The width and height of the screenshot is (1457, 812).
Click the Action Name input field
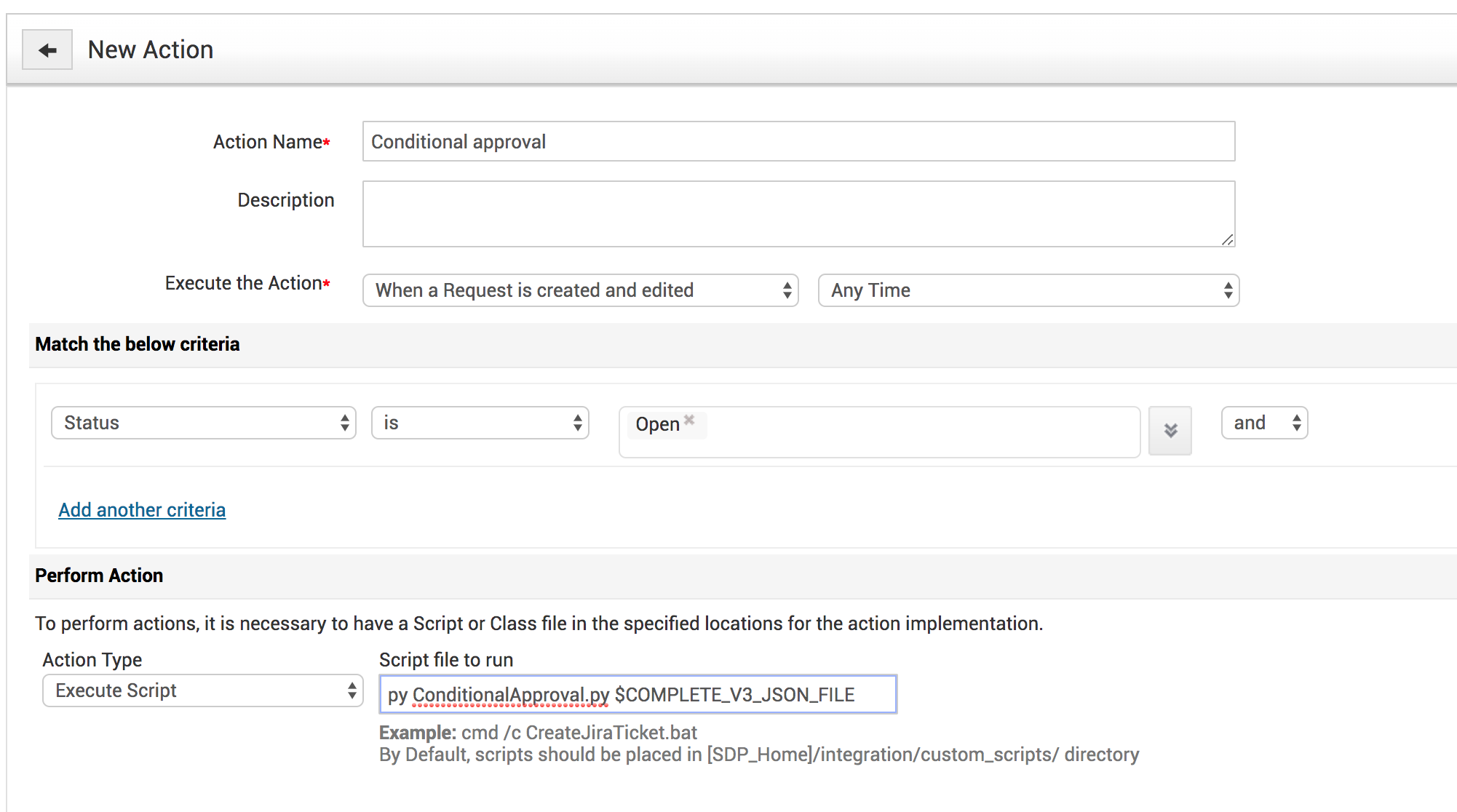798,142
